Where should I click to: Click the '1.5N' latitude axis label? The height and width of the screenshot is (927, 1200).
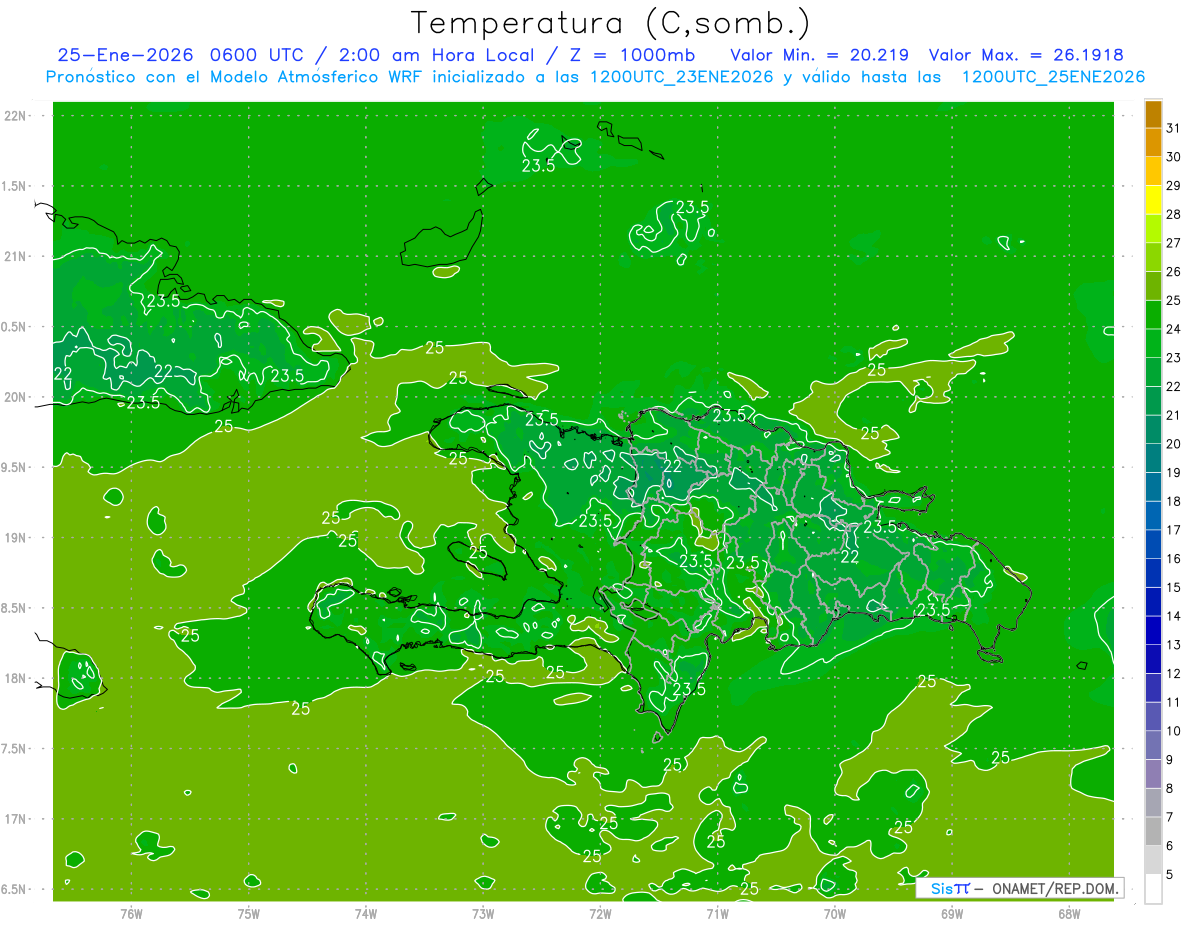point(14,186)
